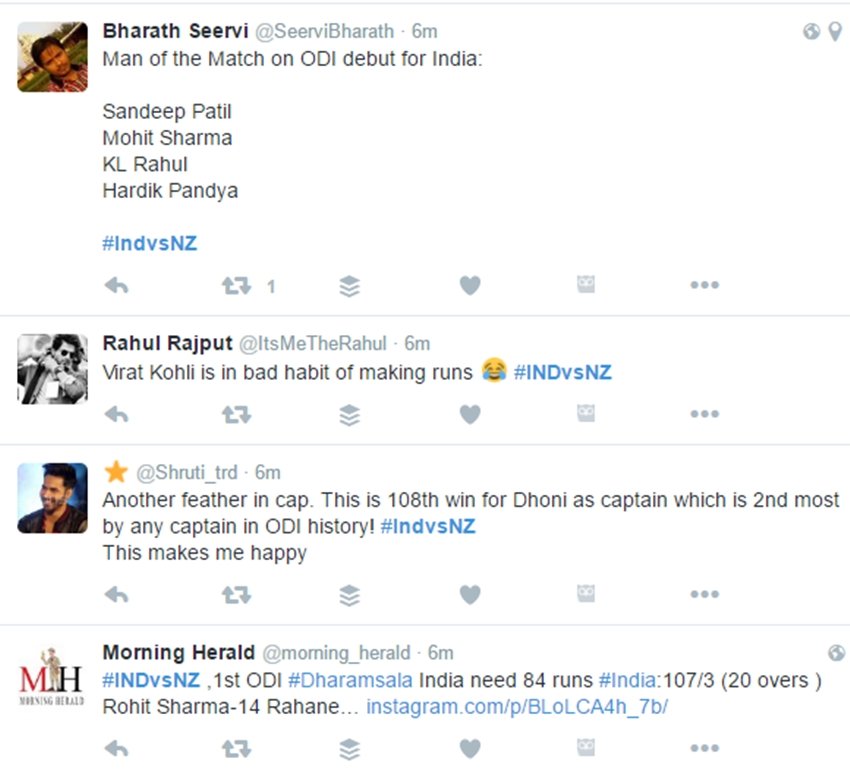Open more options on Bharath Seervi's tweet
Screen dimensions: 850x774
[x=704, y=286]
